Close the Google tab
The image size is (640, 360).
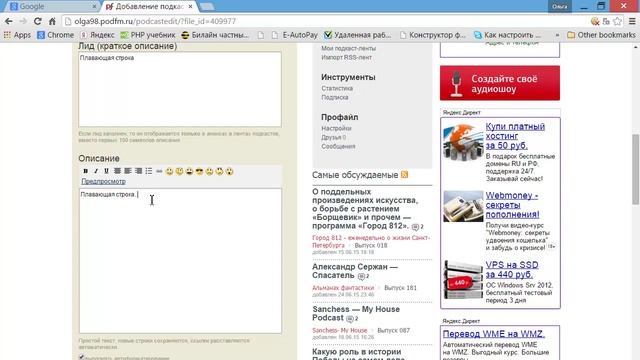click(94, 7)
